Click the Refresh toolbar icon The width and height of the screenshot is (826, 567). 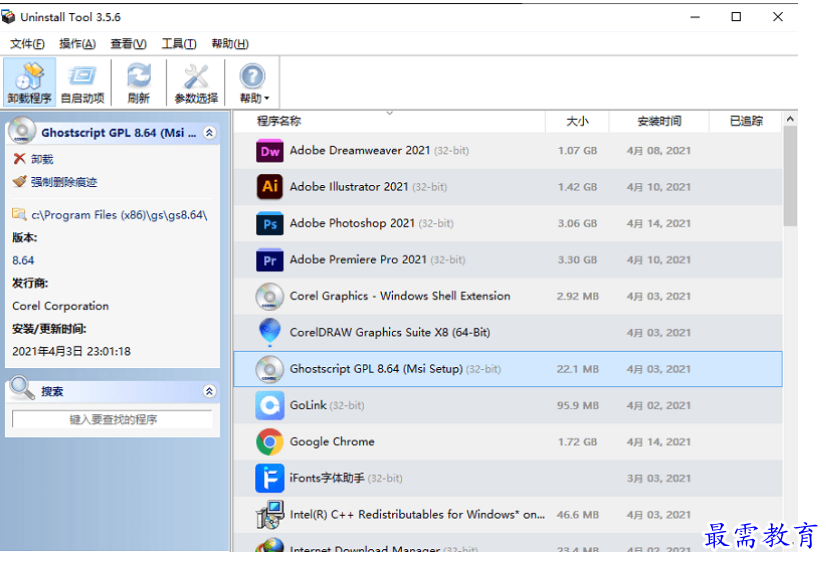[139, 82]
